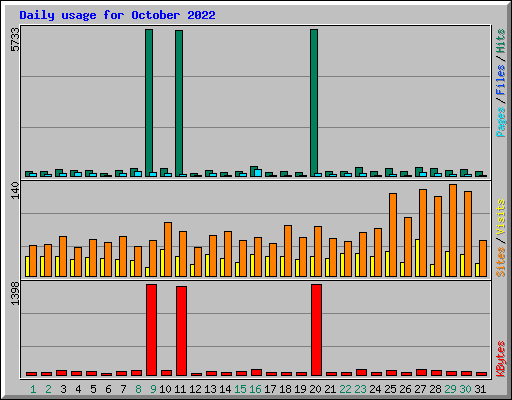Click the green hits bar for day 20
Screen dimensions: 512x400
click(x=314, y=103)
